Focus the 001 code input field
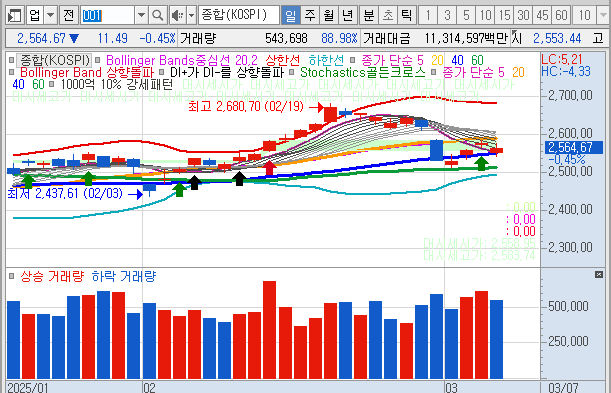Image resolution: width=611 pixels, height=393 pixels. [x=108, y=15]
